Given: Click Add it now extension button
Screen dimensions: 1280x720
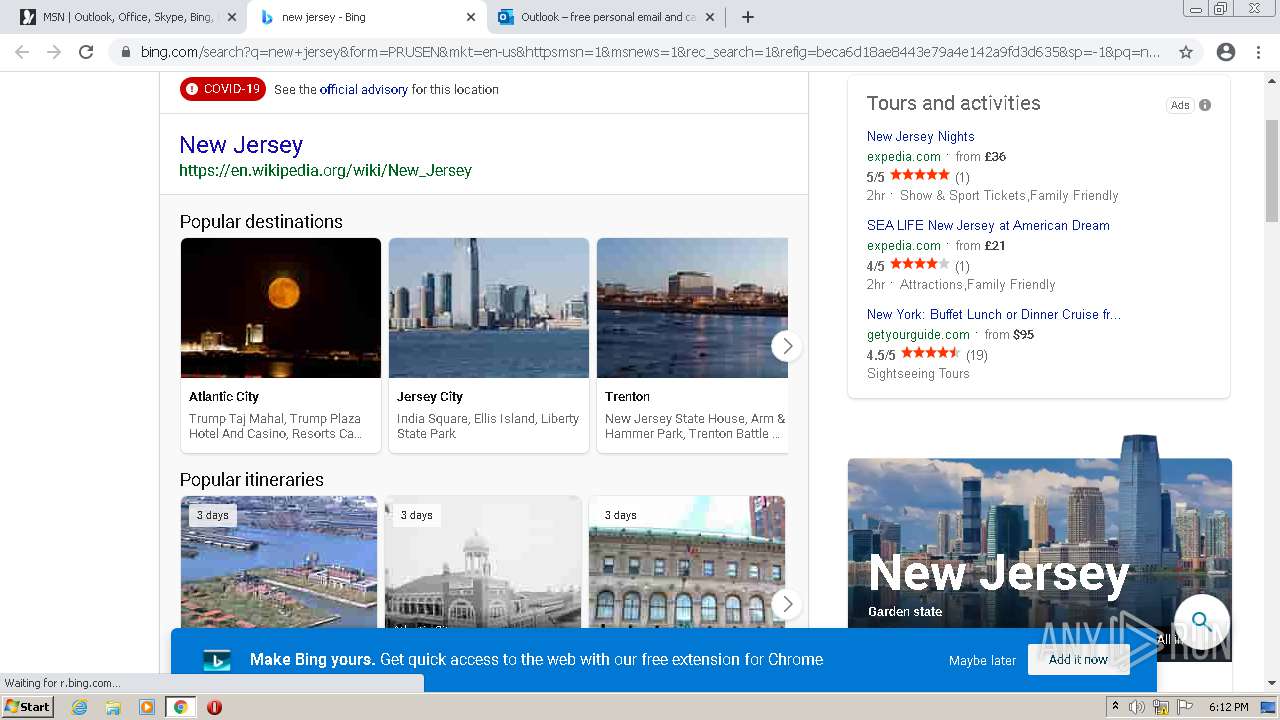Looking at the screenshot, I should point(1078,659).
